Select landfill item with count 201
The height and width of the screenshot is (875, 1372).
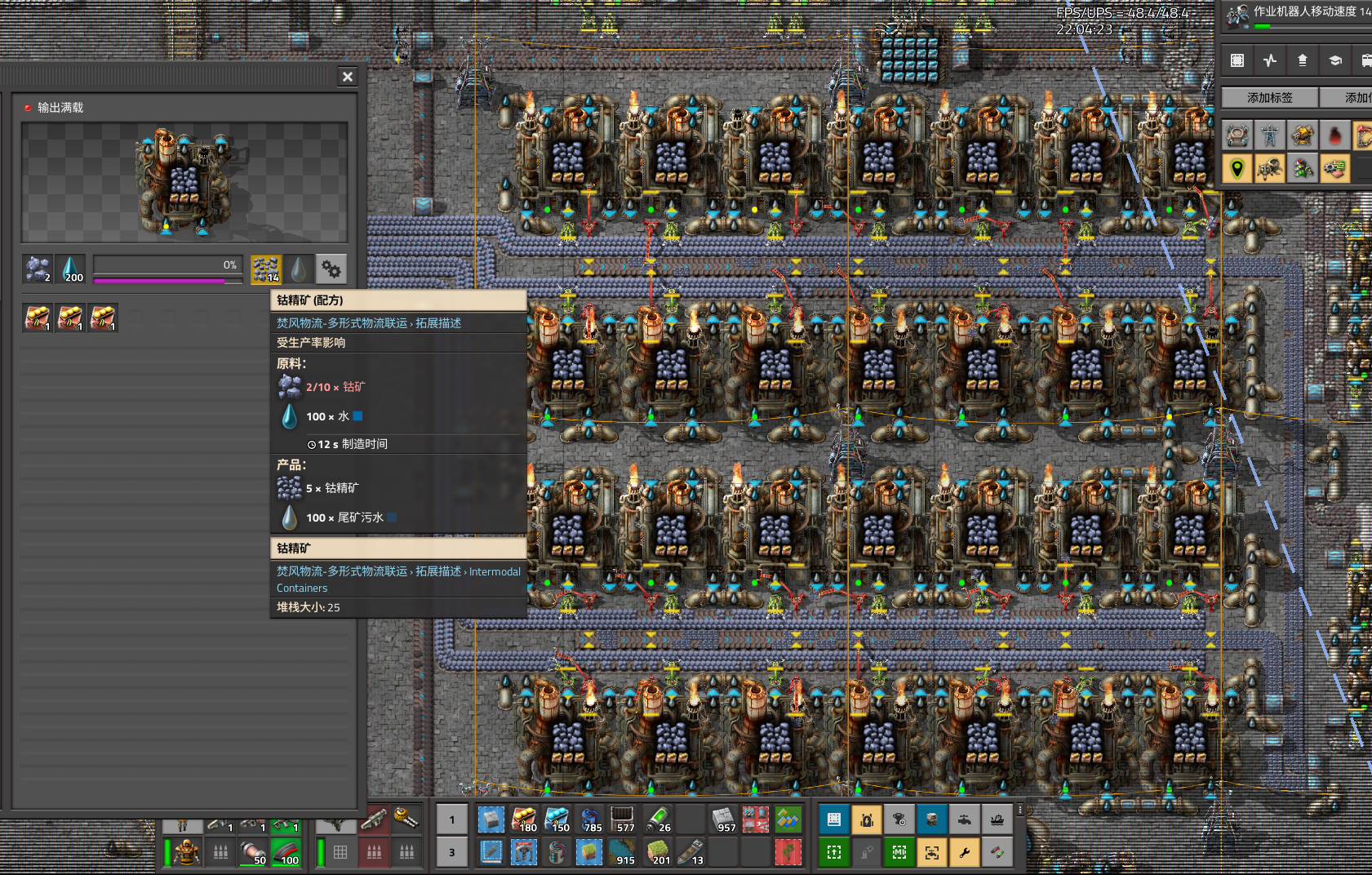pos(658,852)
